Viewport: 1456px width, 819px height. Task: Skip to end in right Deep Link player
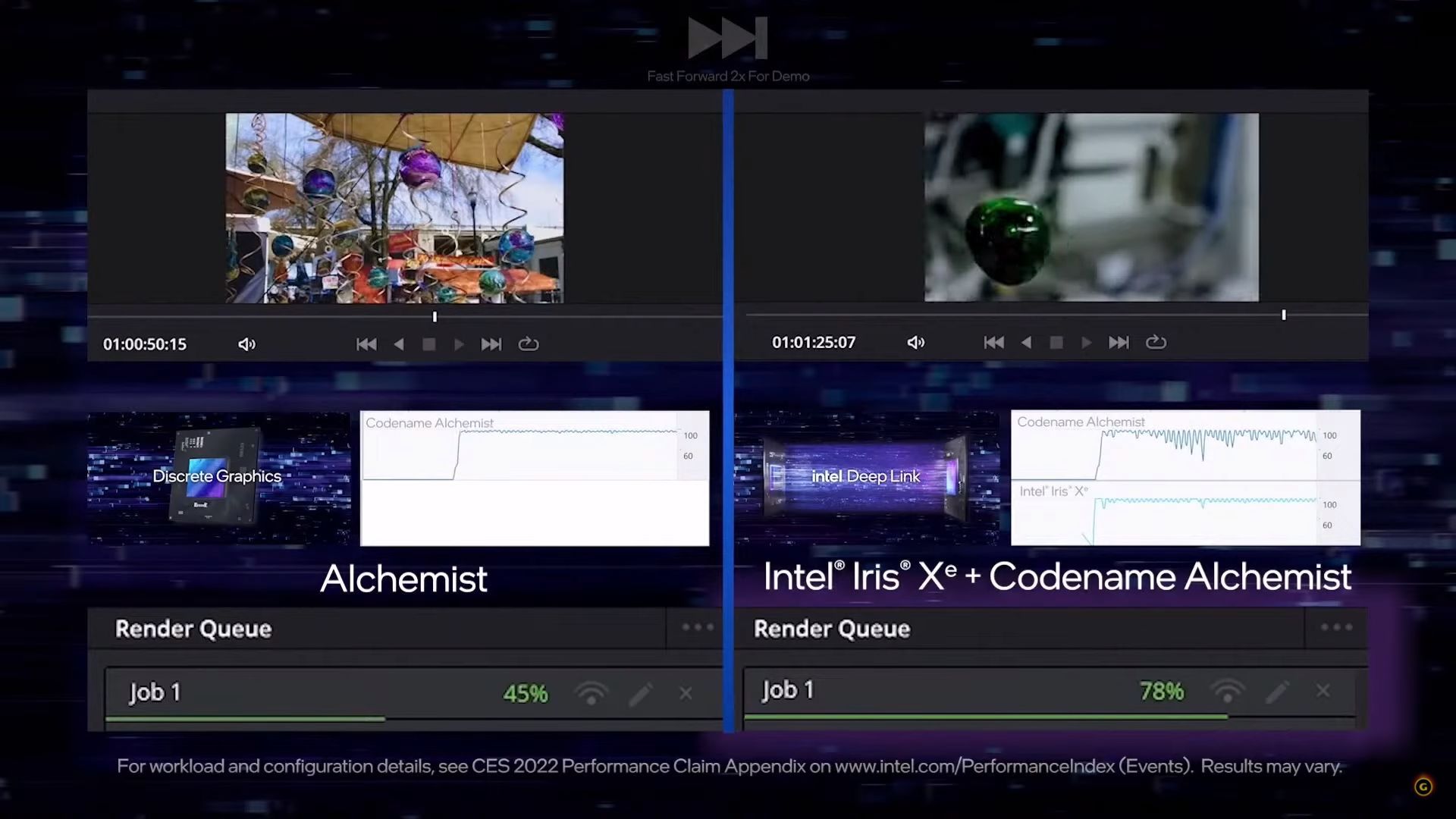[x=1119, y=343]
